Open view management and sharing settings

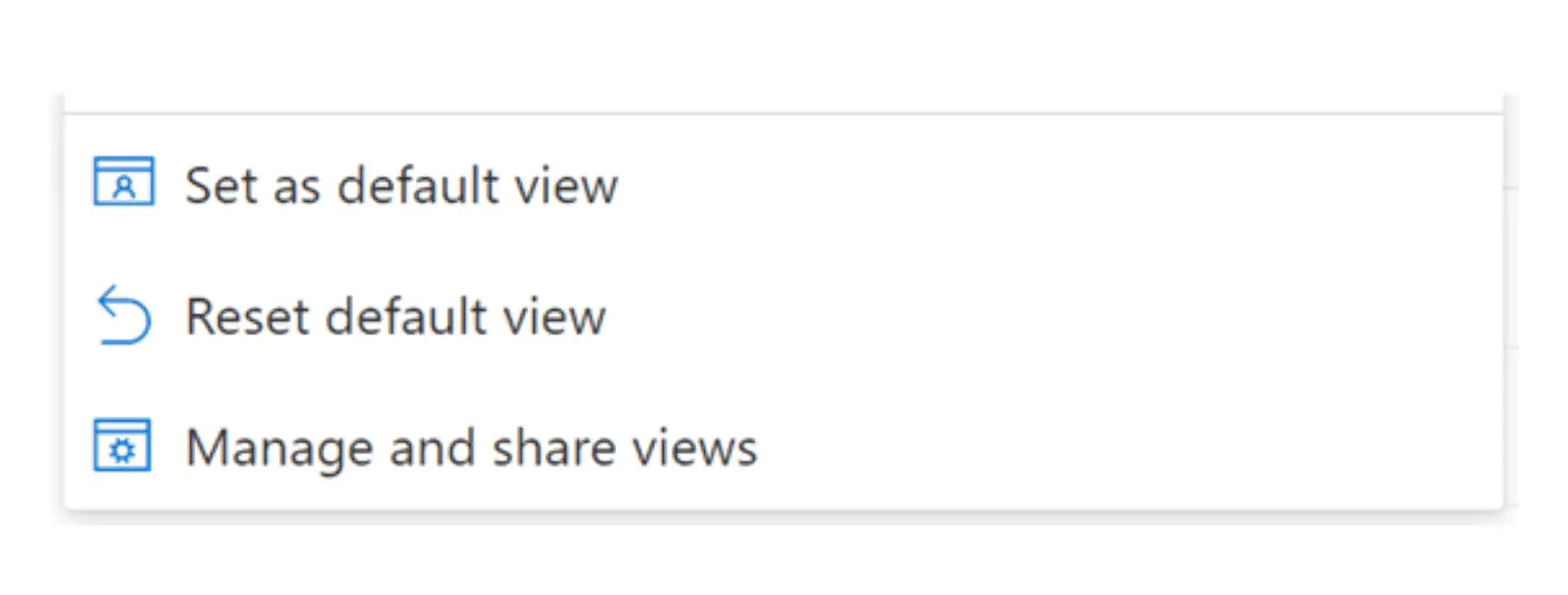pos(784,447)
